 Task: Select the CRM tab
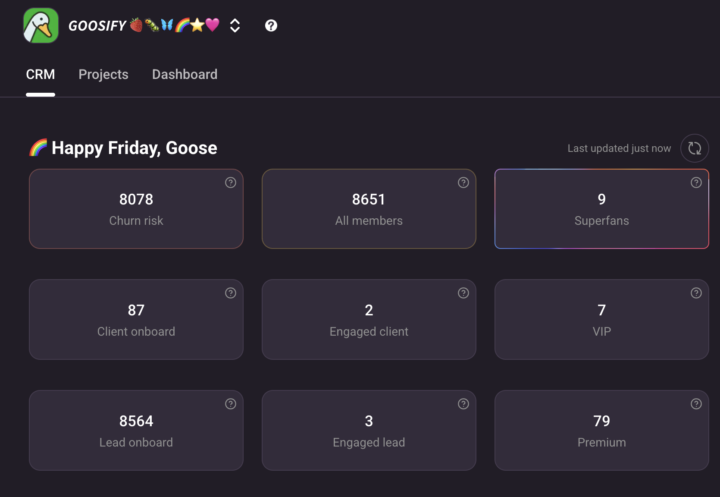(40, 74)
